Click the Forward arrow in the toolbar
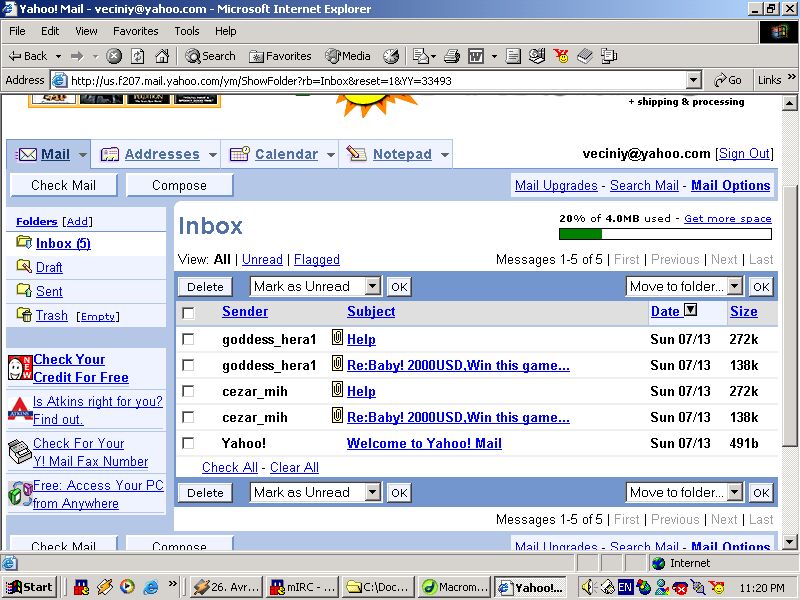Viewport: 800px width, 600px height. (x=77, y=56)
